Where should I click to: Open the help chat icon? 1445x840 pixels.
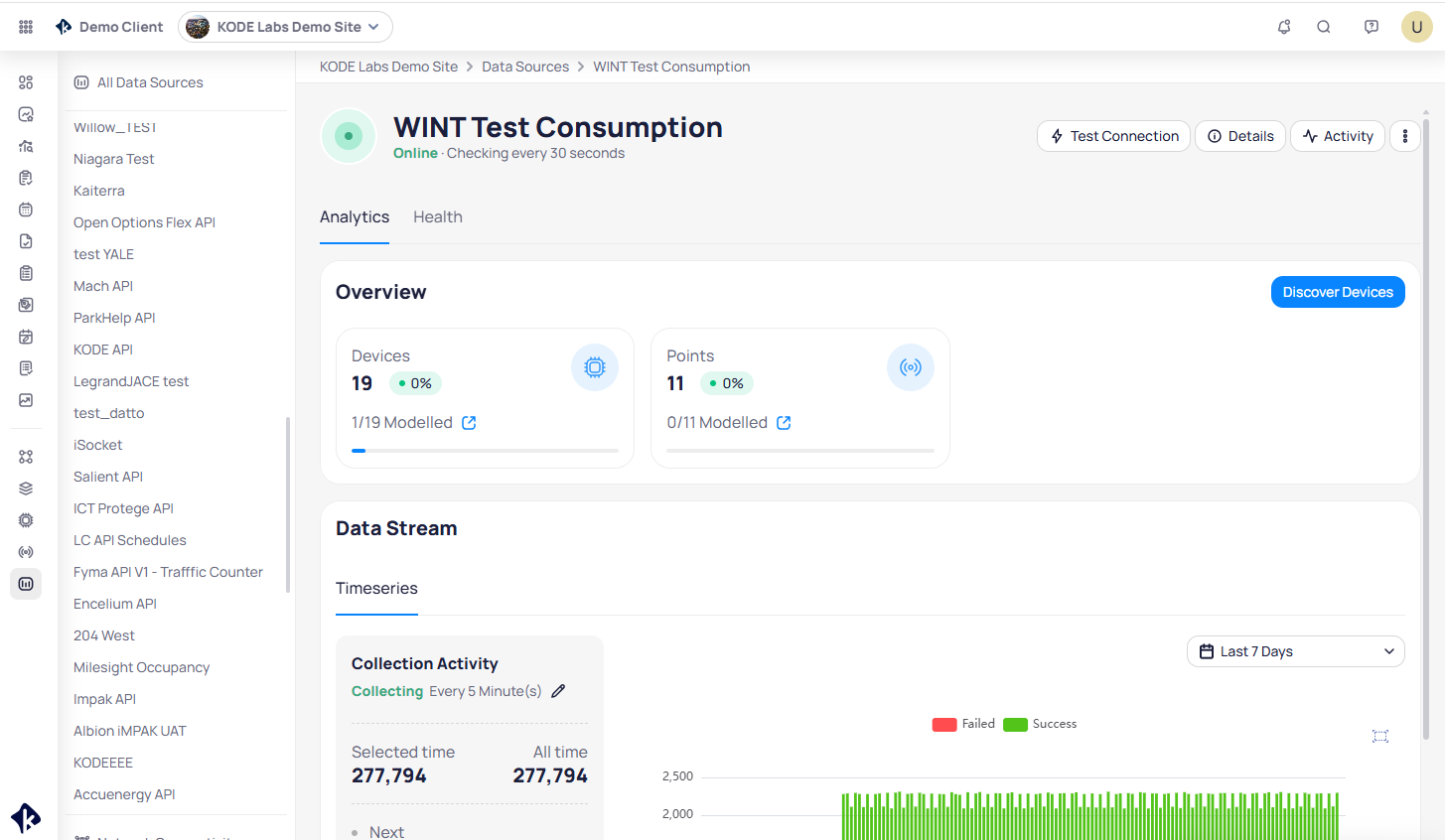point(1372,27)
